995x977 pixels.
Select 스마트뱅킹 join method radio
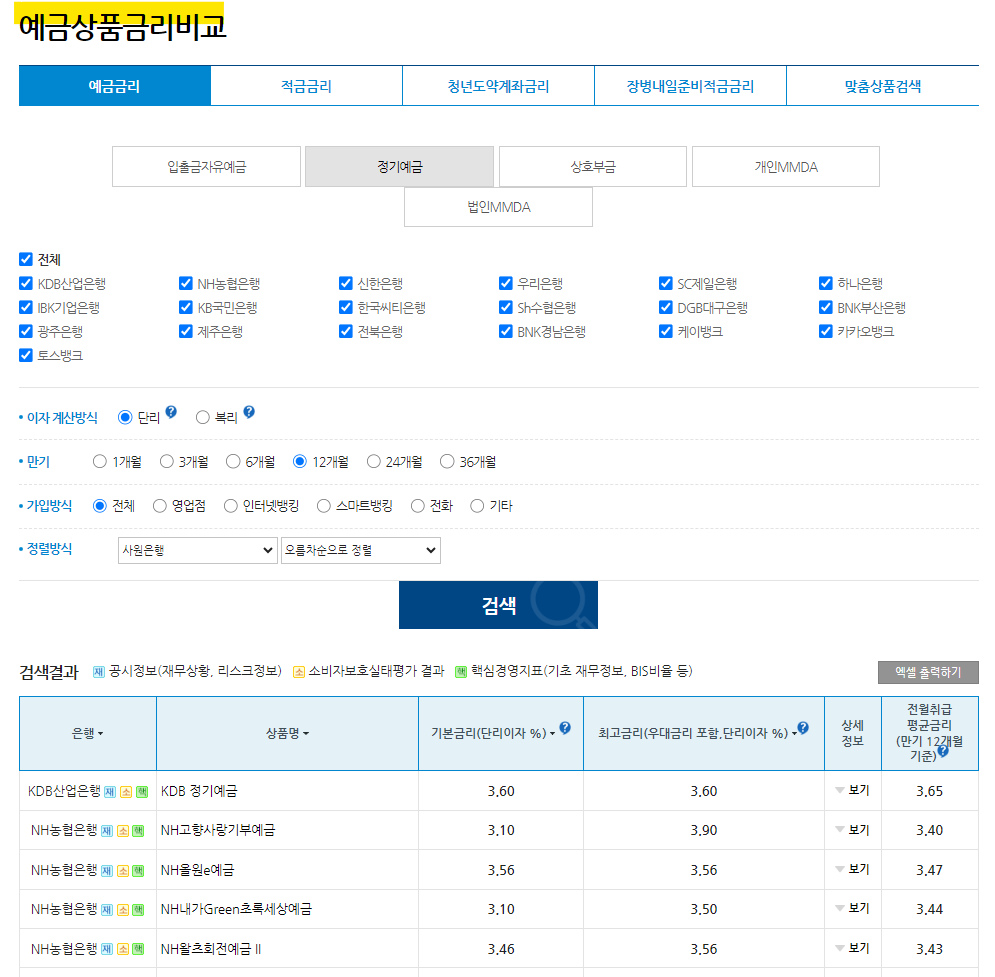click(x=324, y=506)
